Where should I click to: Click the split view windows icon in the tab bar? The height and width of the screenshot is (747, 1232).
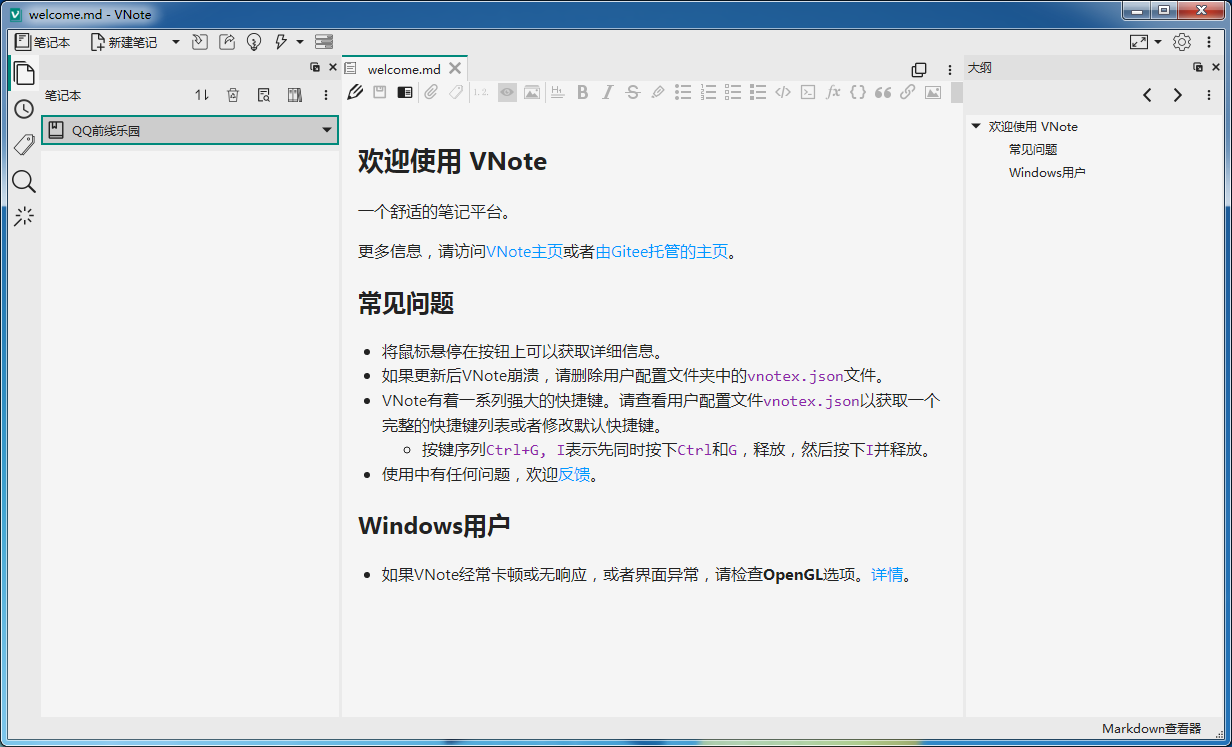coord(919,70)
